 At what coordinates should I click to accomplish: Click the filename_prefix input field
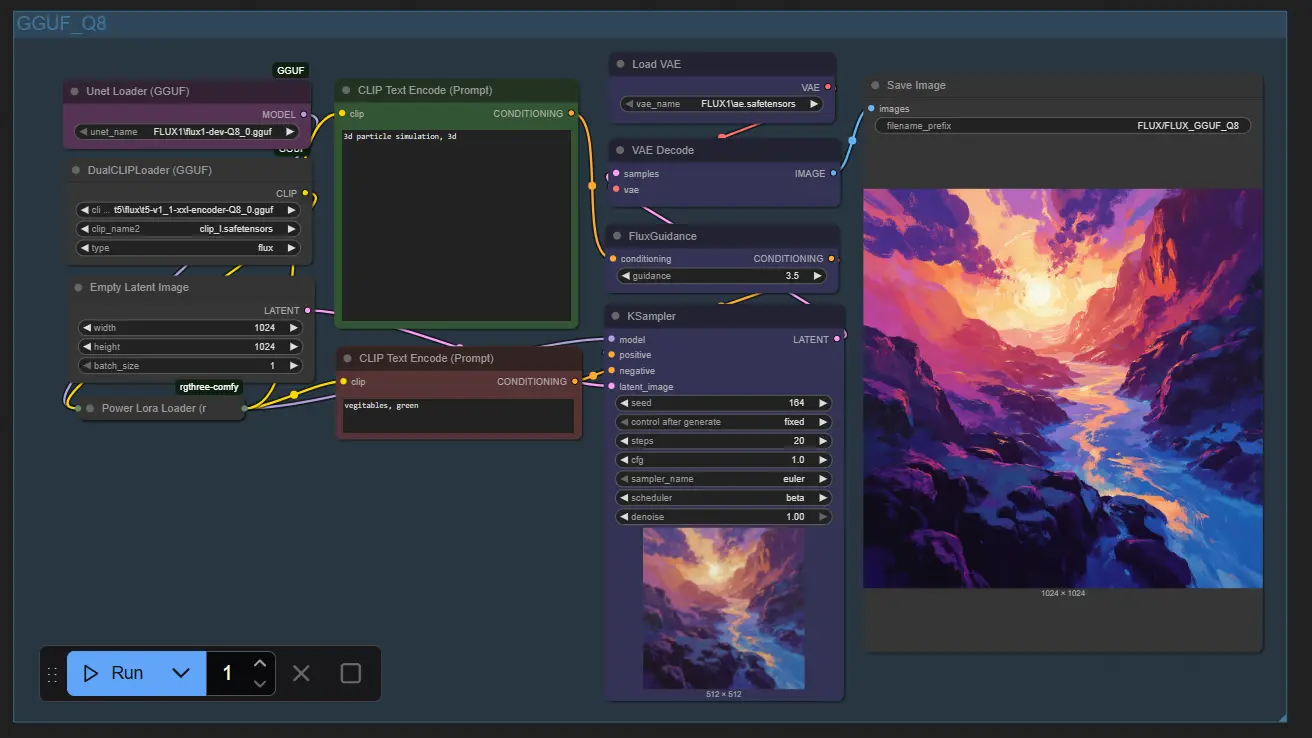[1063, 126]
